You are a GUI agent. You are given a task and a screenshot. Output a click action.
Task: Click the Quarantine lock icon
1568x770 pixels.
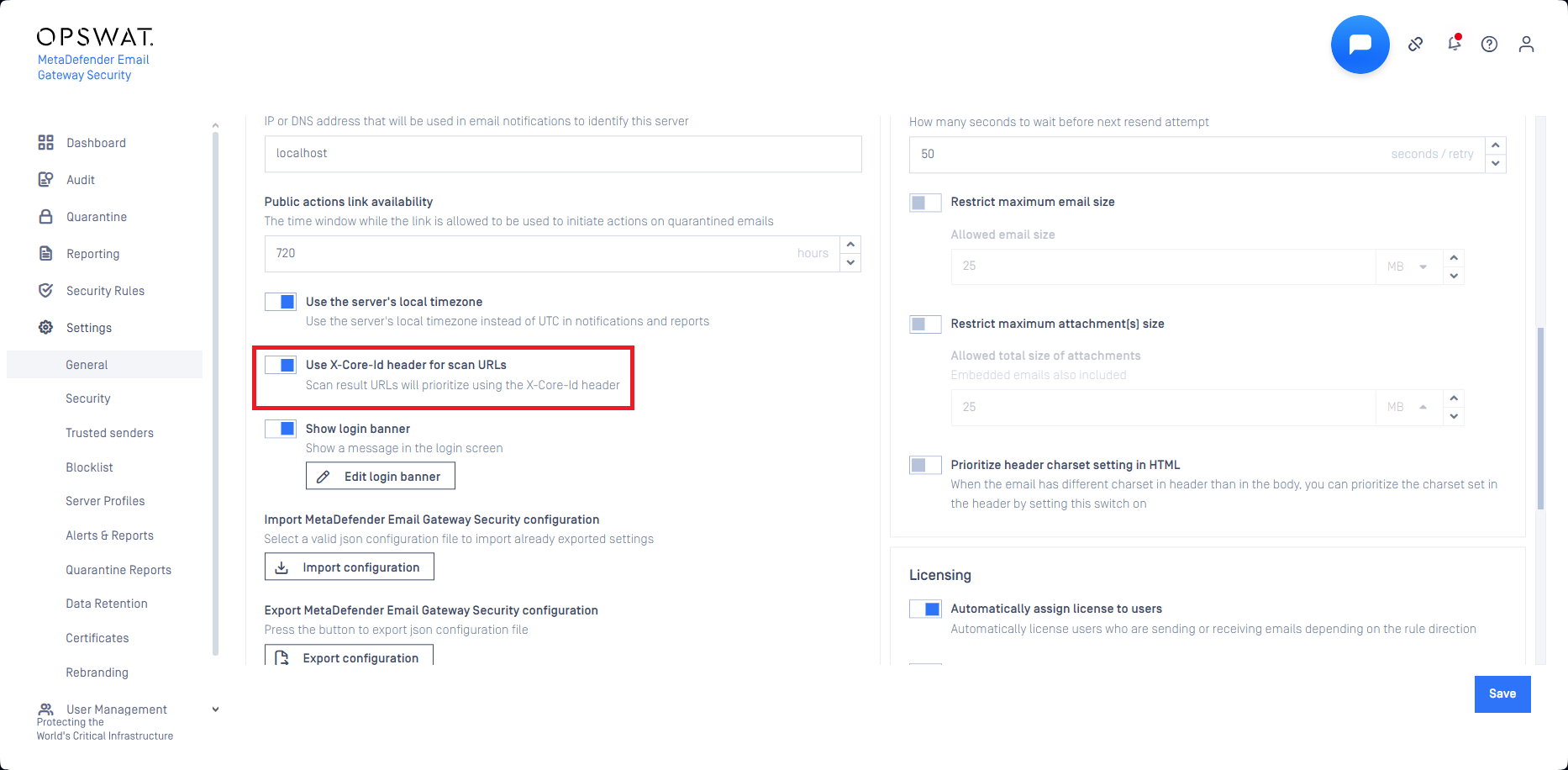[46, 217]
